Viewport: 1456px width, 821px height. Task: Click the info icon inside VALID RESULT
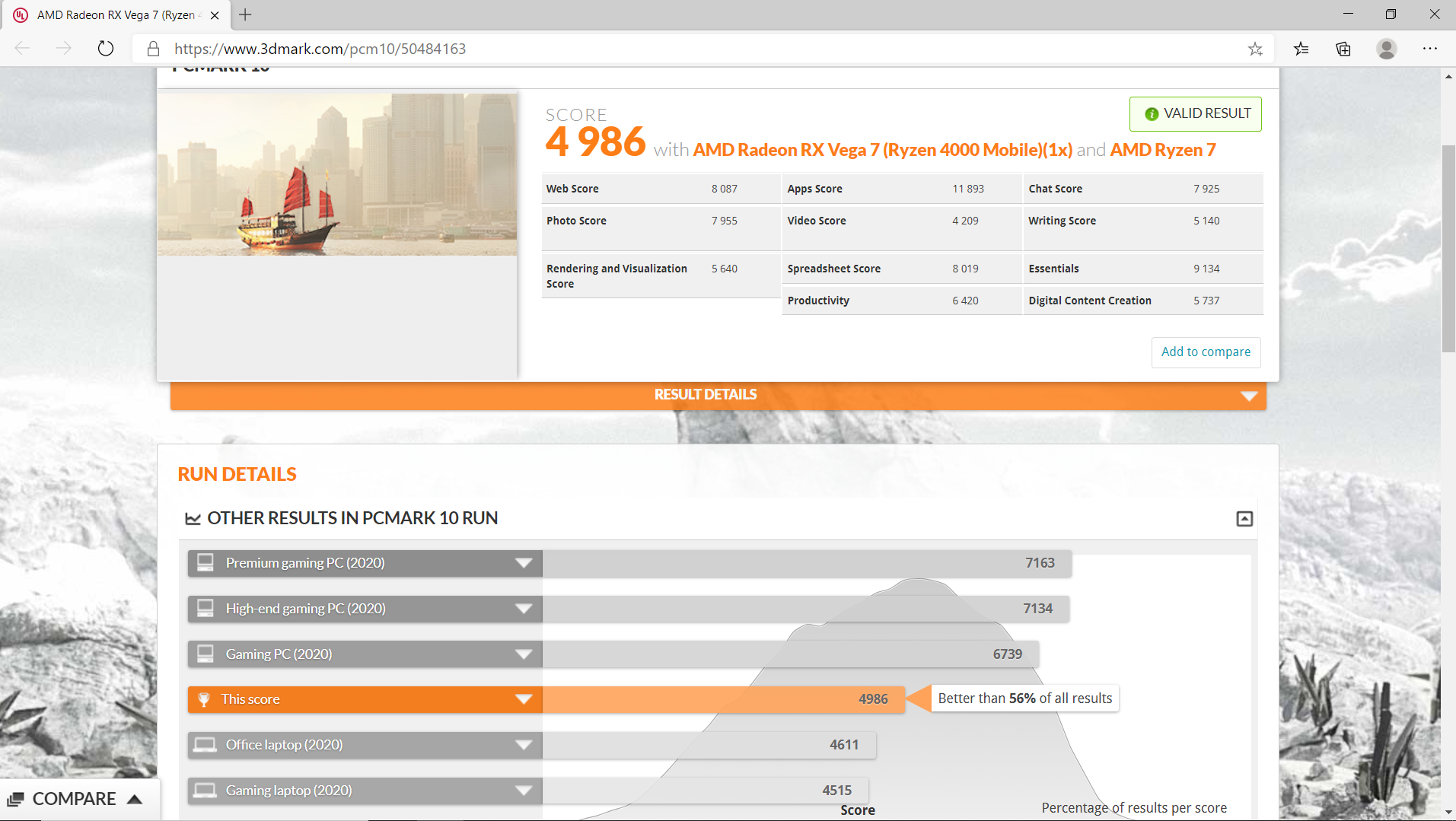coord(1152,113)
